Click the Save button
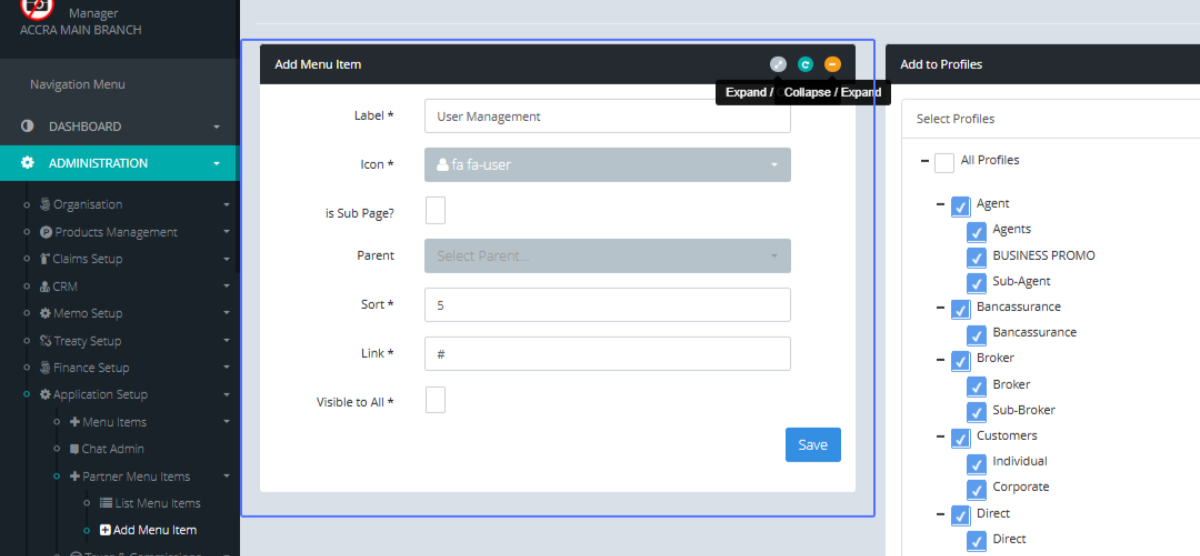 coord(812,445)
